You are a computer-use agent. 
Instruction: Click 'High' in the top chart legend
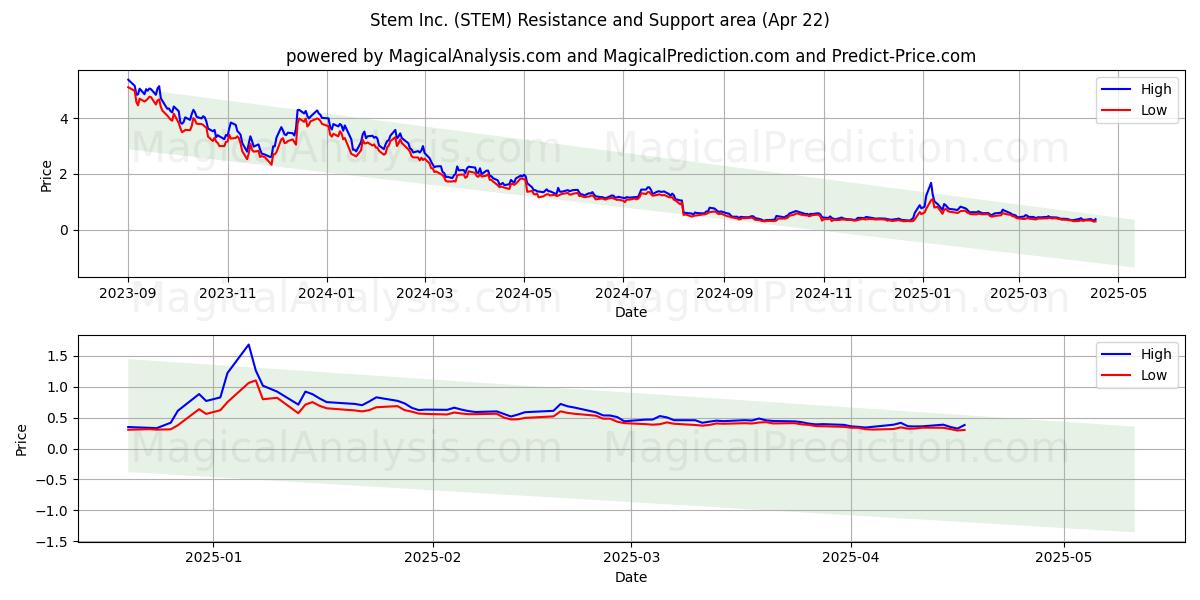click(1156, 90)
